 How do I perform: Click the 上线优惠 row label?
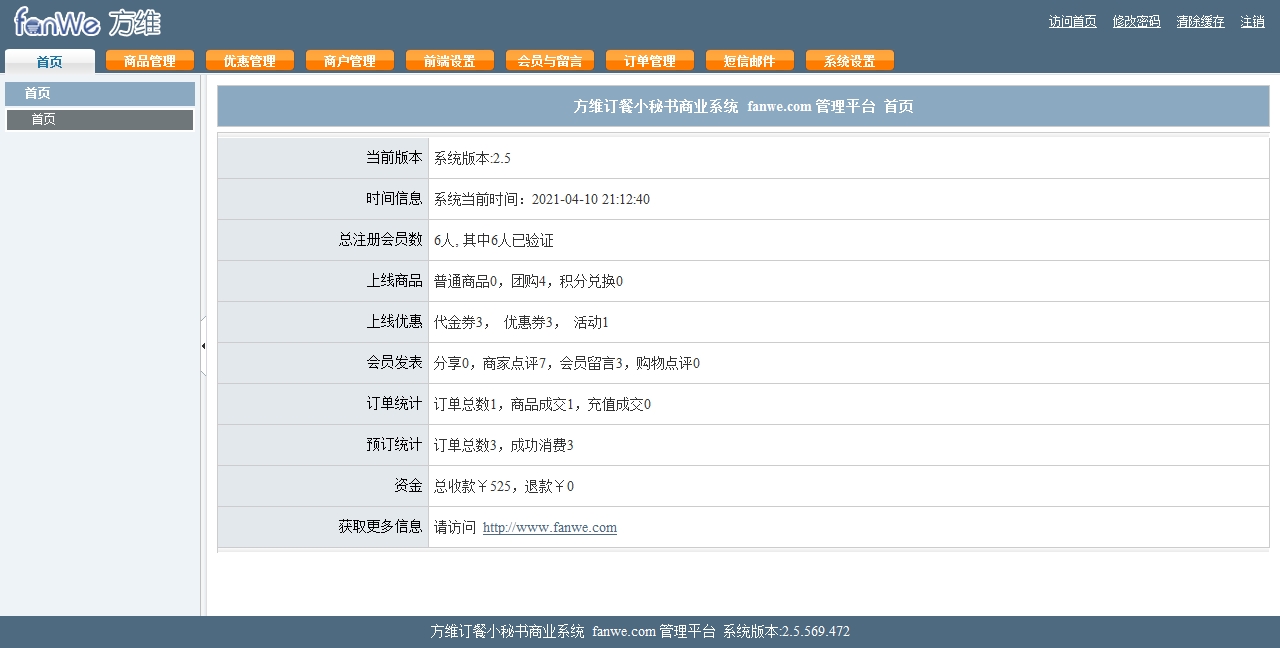point(394,321)
